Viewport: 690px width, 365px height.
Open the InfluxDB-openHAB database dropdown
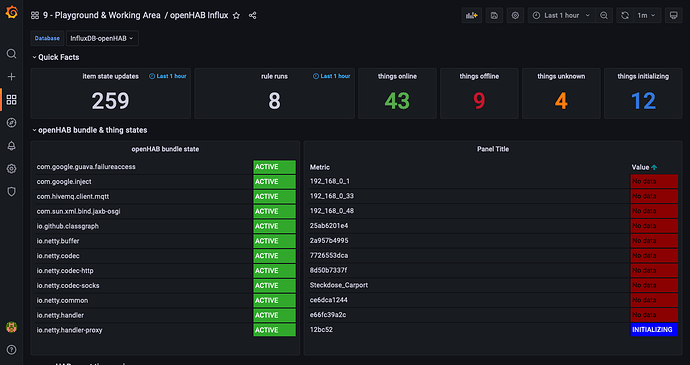pyautogui.click(x=102, y=38)
